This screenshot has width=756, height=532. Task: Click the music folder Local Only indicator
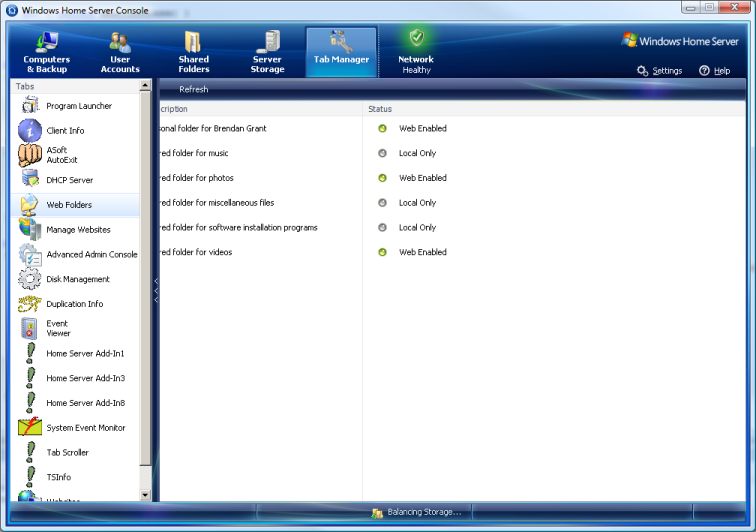pos(382,153)
